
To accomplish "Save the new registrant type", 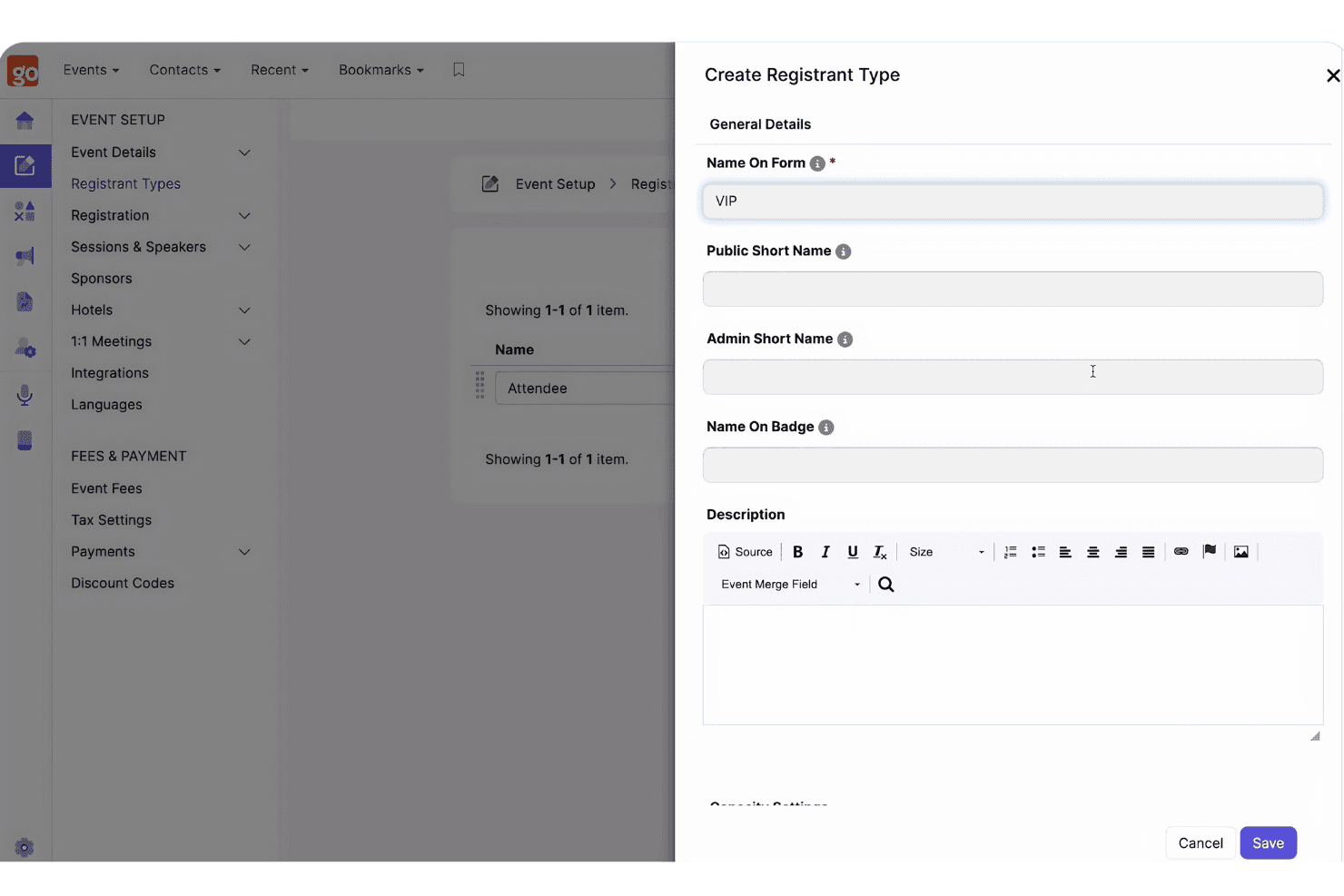I will pos(1268,843).
